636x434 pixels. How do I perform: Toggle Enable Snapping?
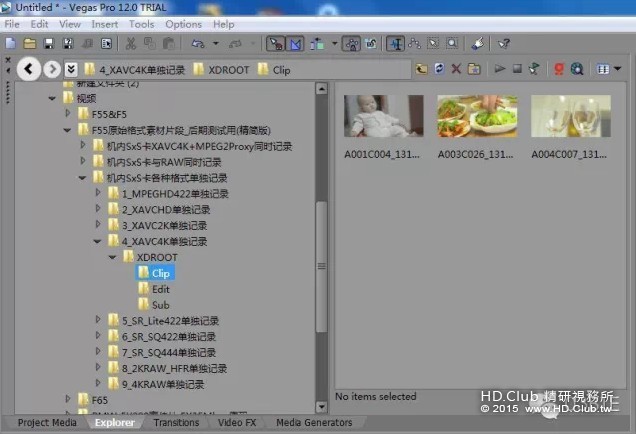(x=275, y=43)
